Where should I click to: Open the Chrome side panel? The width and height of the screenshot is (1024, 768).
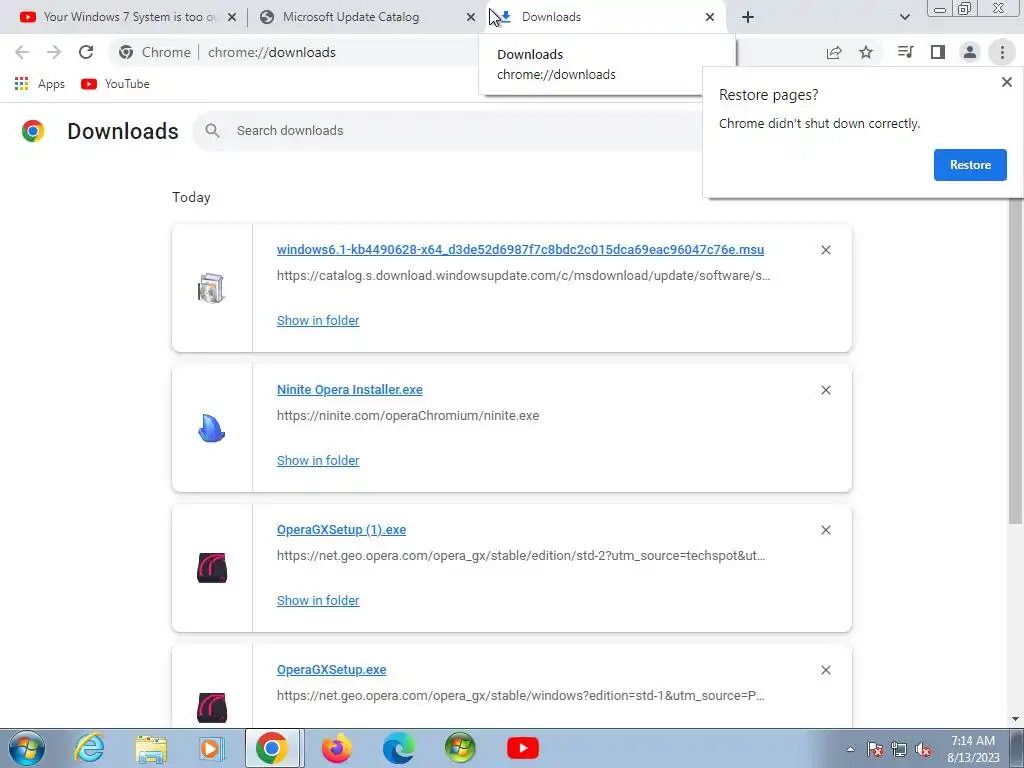point(938,52)
